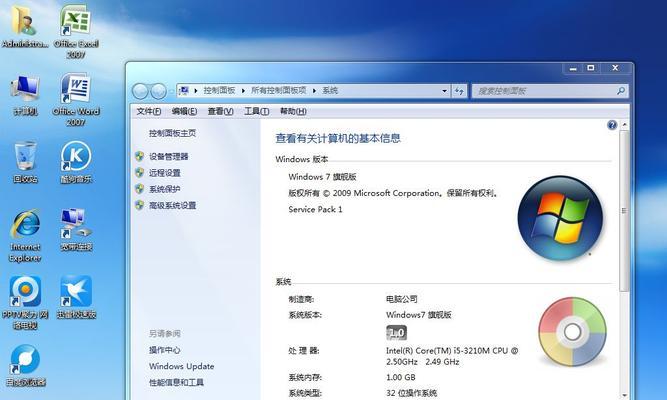This screenshot has height=400, width=667.
Task: Click the Microsoft Corporation copyright line
Action: [x=393, y=193]
